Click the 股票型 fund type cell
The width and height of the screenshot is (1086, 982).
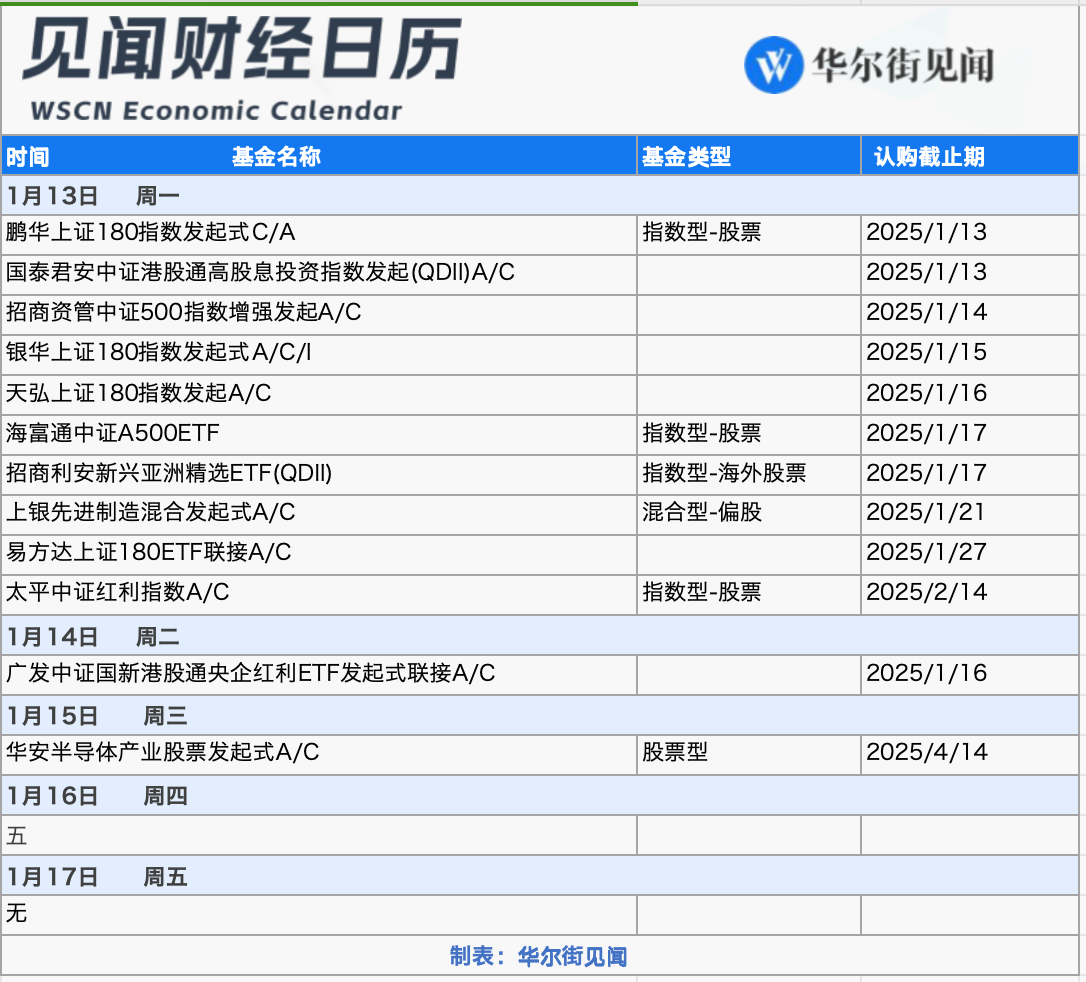[675, 753]
